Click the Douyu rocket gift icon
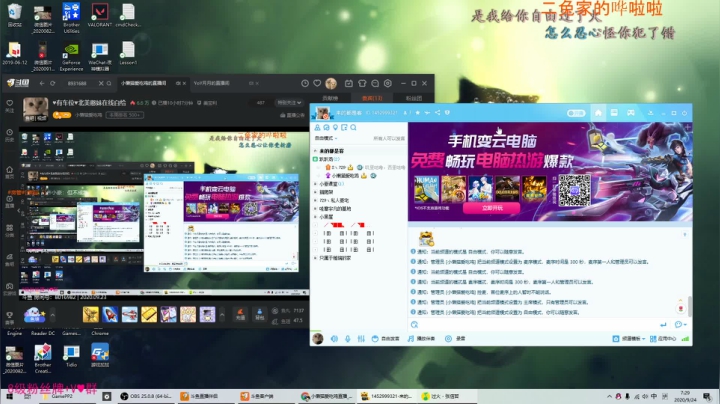 coord(110,314)
